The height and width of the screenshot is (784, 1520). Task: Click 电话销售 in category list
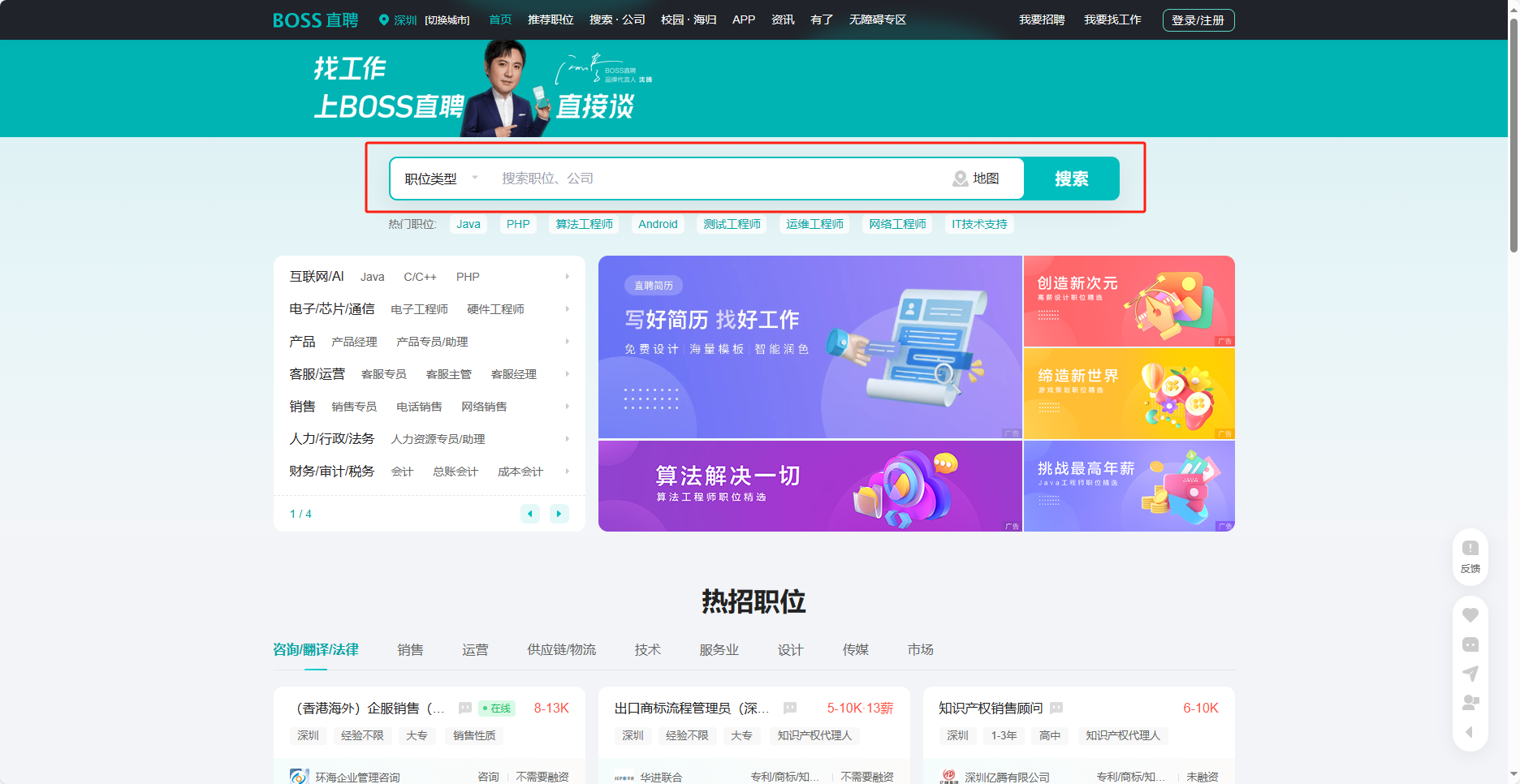pos(419,407)
